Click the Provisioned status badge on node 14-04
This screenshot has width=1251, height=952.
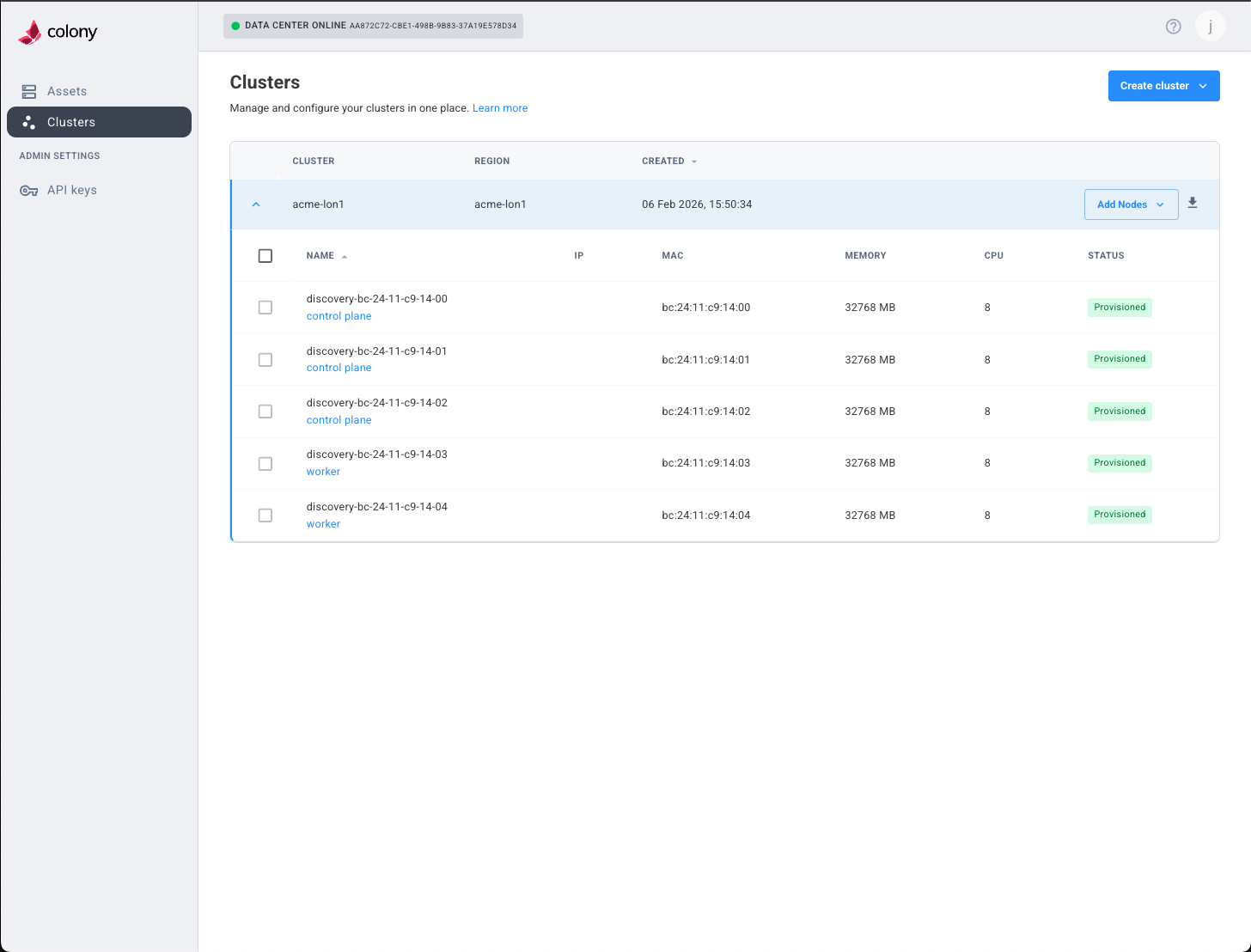point(1120,514)
